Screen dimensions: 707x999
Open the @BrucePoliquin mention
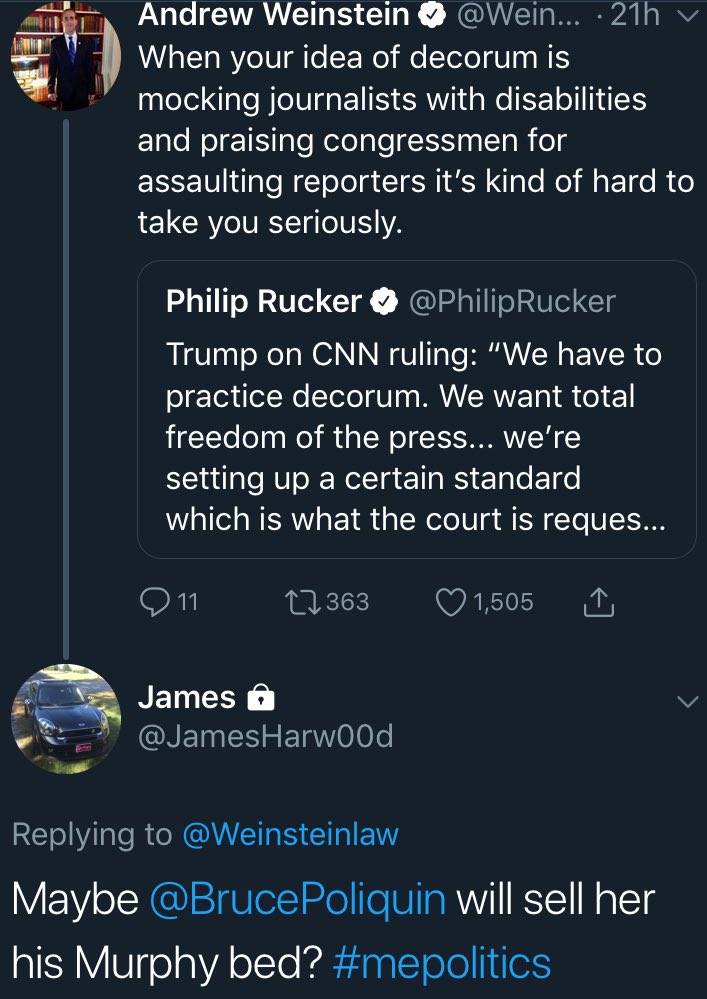pyautogui.click(x=297, y=900)
